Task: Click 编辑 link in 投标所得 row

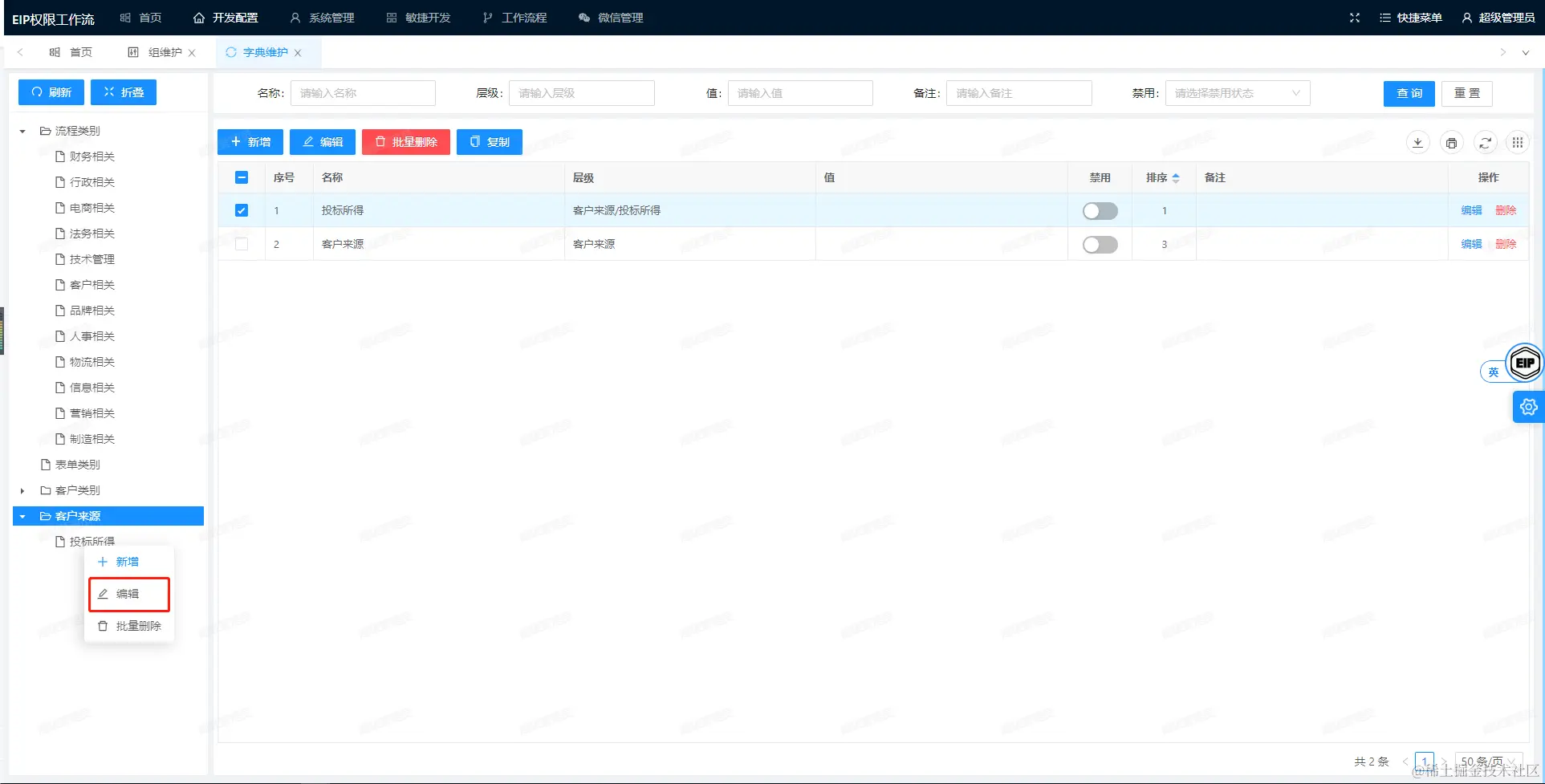Action: (1471, 210)
